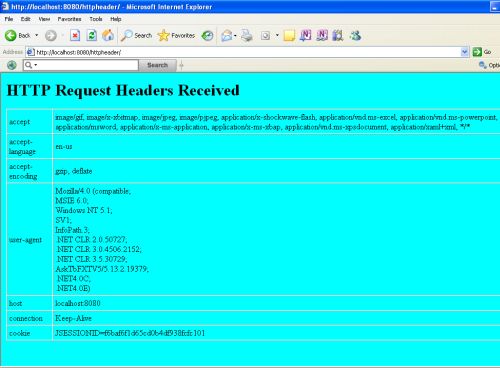Click the Mail envelope icon
Viewport: 500px width, 368px height.
pyautogui.click(x=227, y=35)
